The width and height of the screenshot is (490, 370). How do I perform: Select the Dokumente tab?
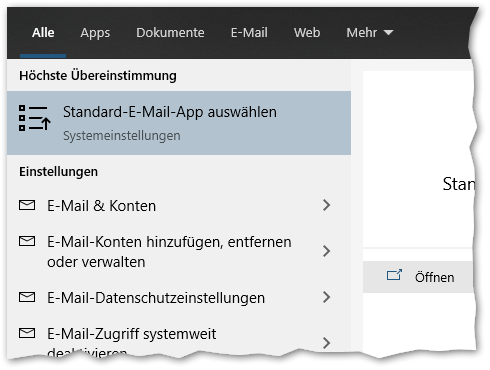click(170, 33)
